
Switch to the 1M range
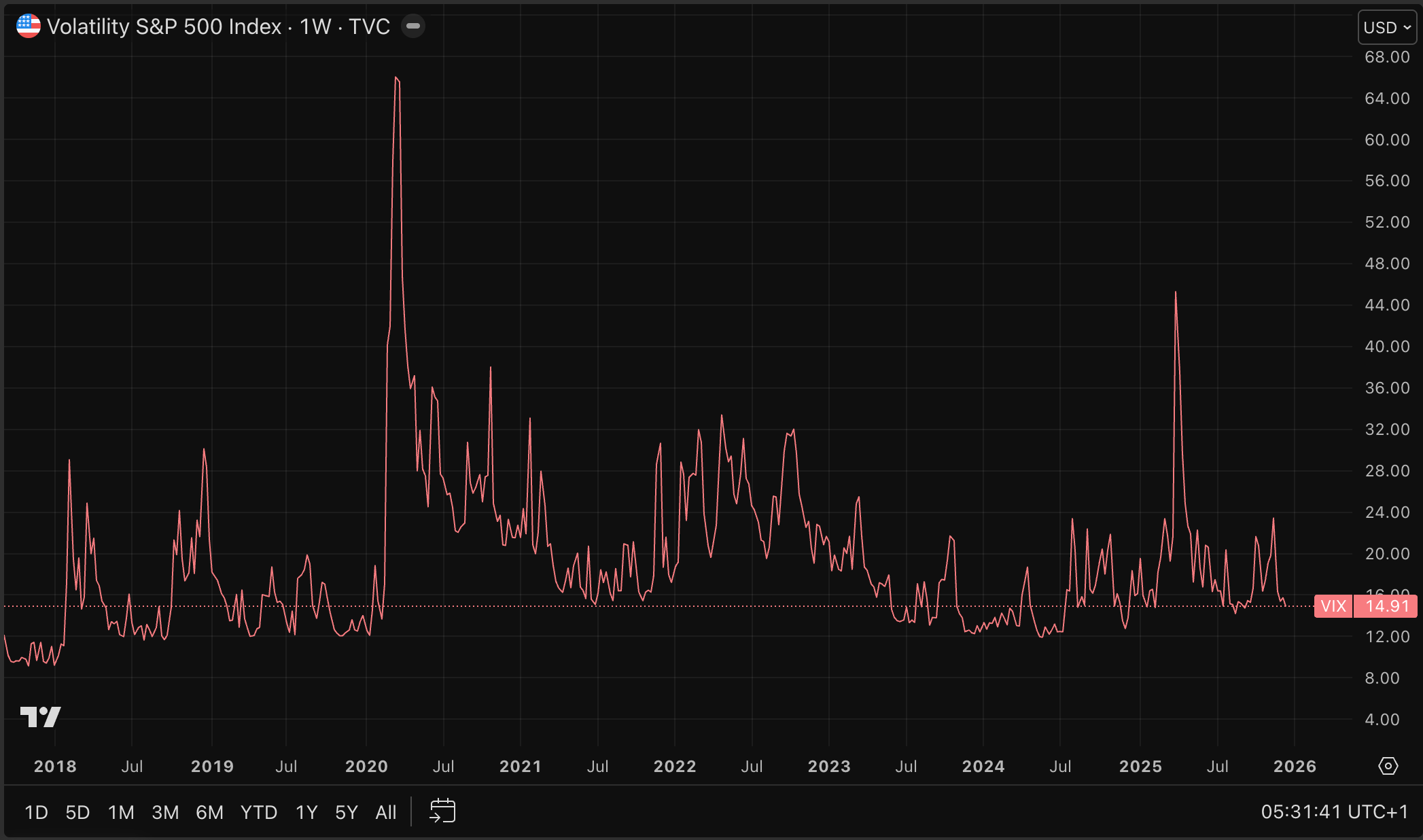(121, 812)
